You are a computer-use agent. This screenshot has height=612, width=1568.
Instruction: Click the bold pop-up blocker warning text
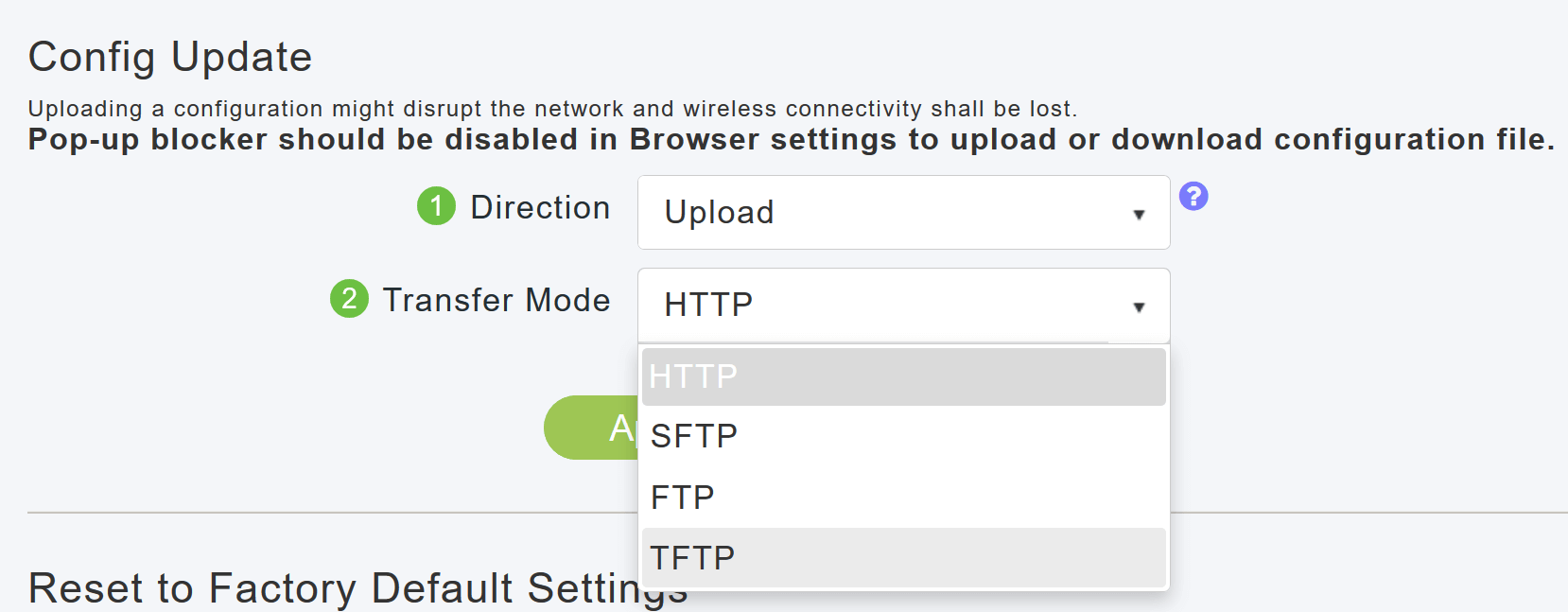pyautogui.click(x=791, y=140)
